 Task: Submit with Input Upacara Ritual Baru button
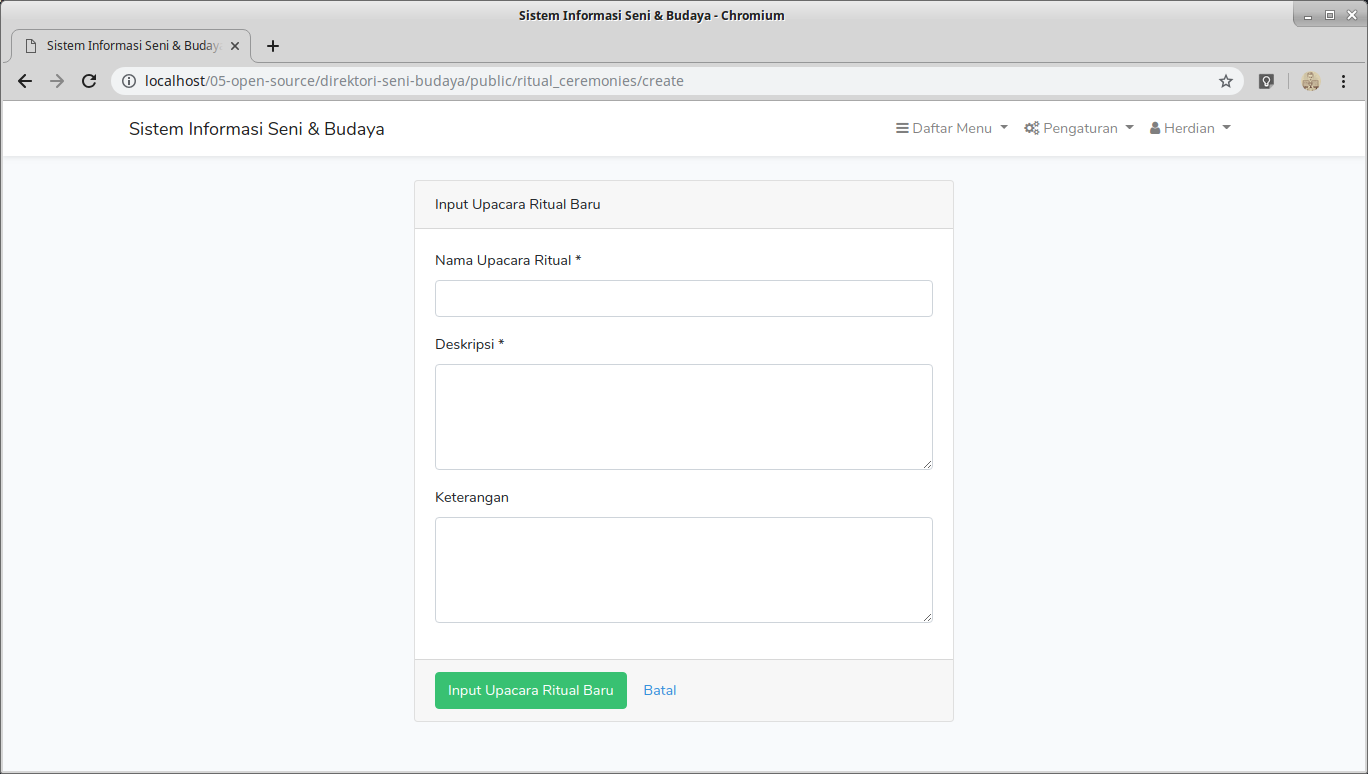coord(531,690)
